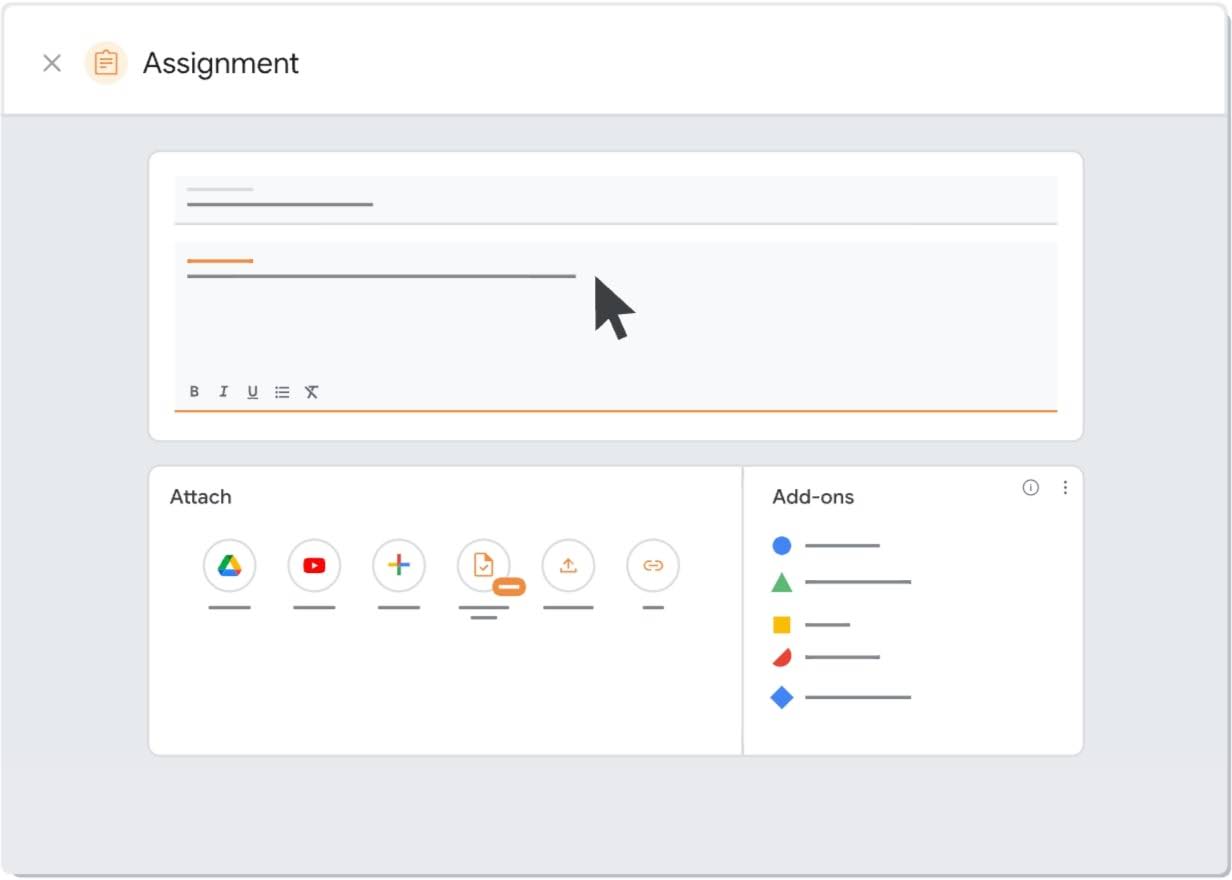Attach a link to the assignment
Viewport: 1232px width, 880px height.
tap(653, 566)
